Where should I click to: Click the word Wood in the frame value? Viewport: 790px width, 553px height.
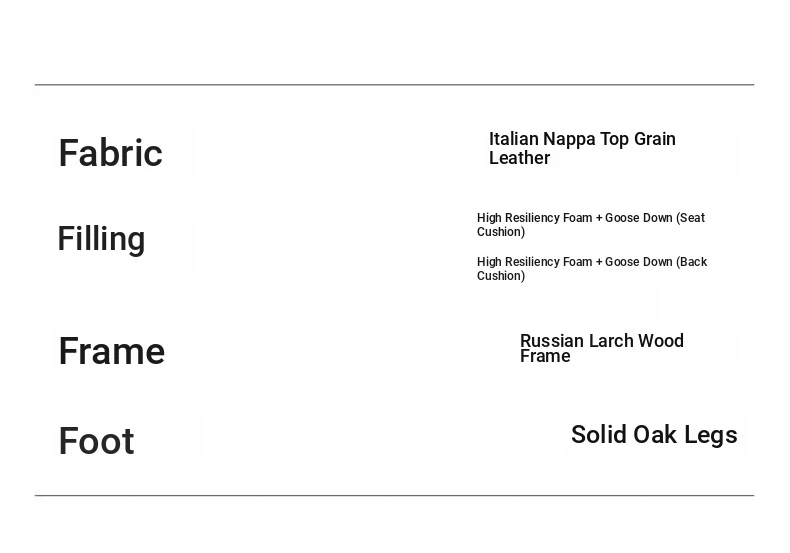[661, 341]
